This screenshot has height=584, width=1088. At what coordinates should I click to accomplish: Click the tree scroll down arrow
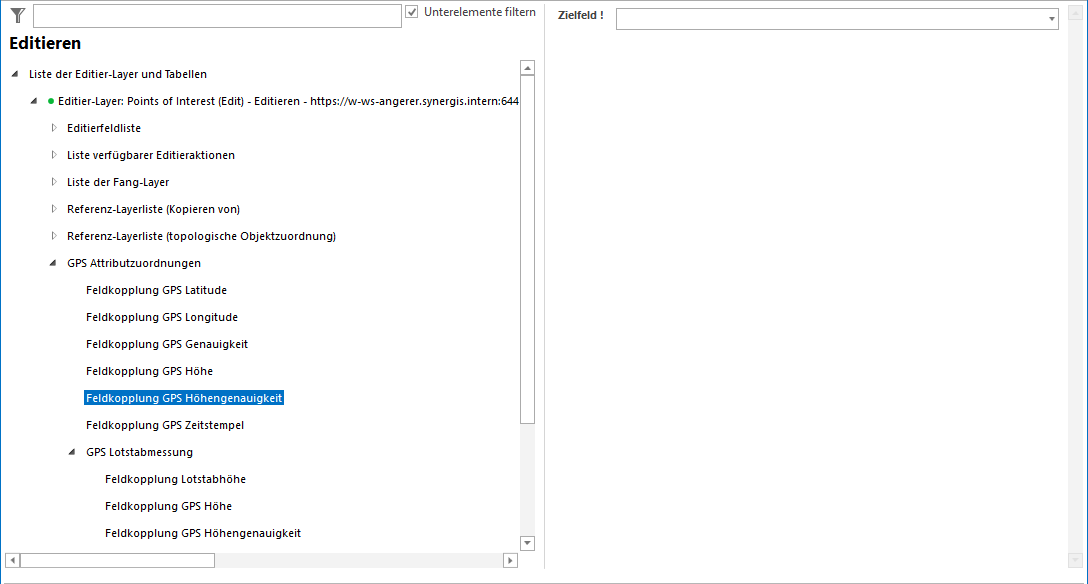(x=528, y=543)
